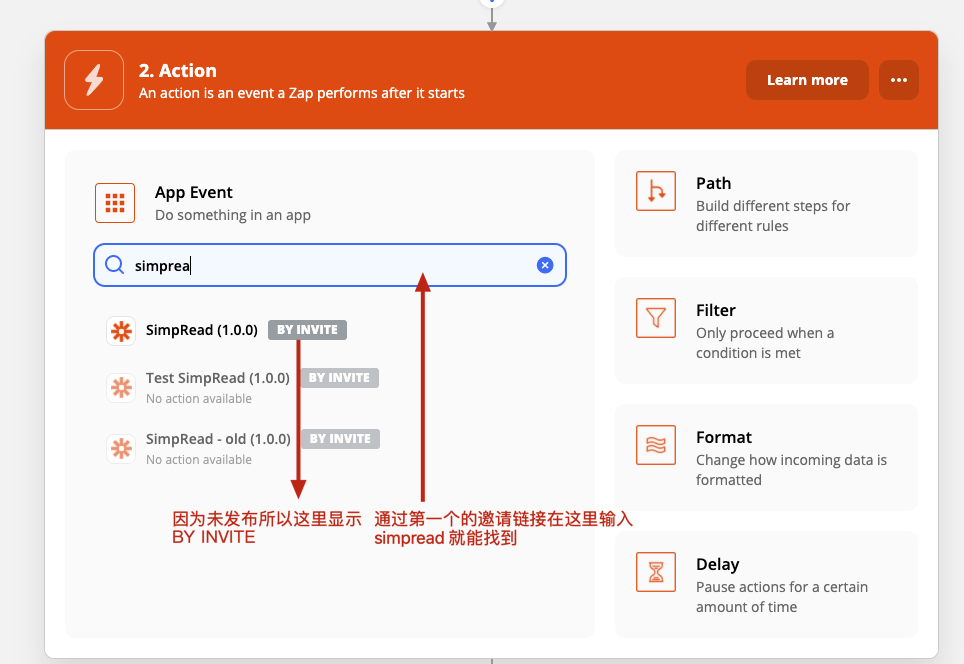Click the Learn more button
This screenshot has height=664, width=964.
click(x=807, y=80)
